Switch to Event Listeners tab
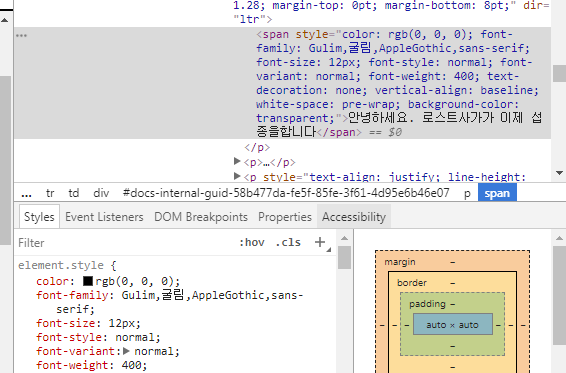The width and height of the screenshot is (566, 373). 104,217
